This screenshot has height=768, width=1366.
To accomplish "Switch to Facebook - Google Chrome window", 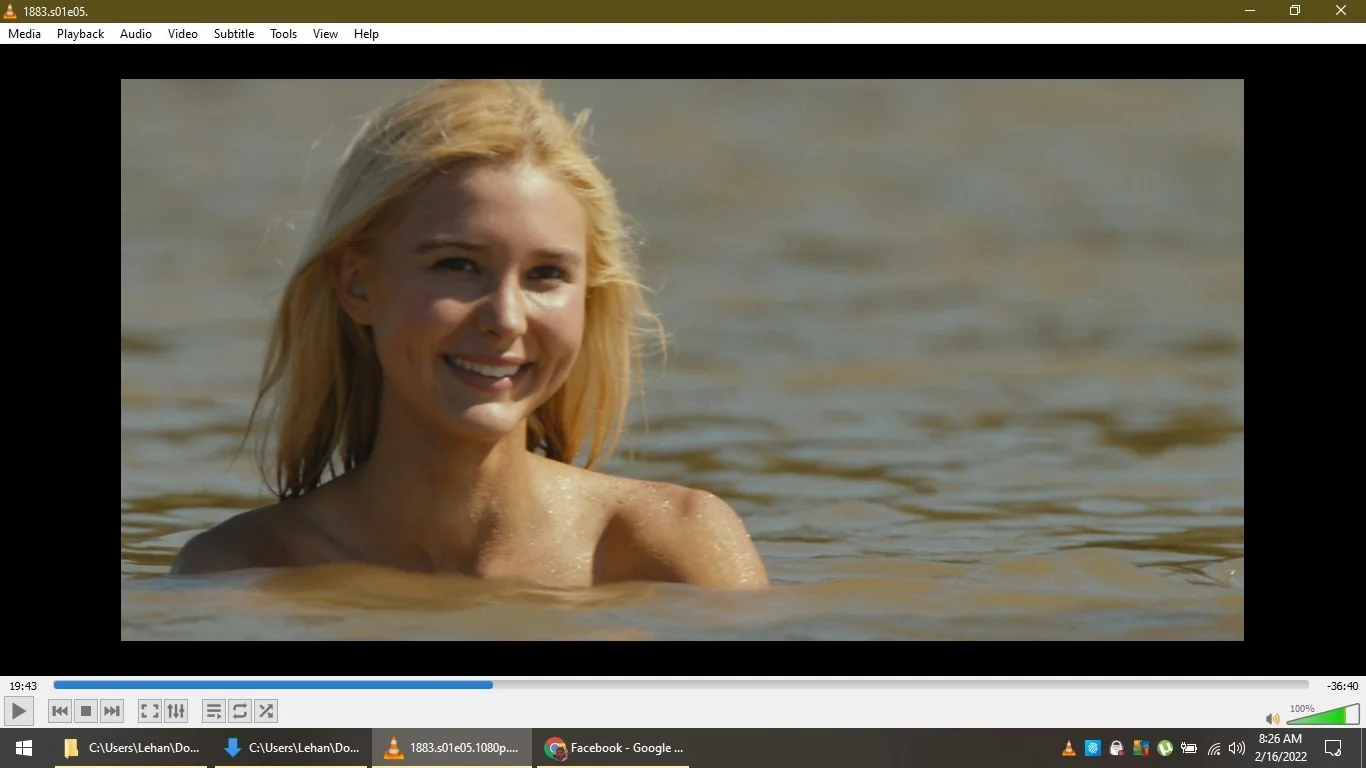I will coord(613,748).
